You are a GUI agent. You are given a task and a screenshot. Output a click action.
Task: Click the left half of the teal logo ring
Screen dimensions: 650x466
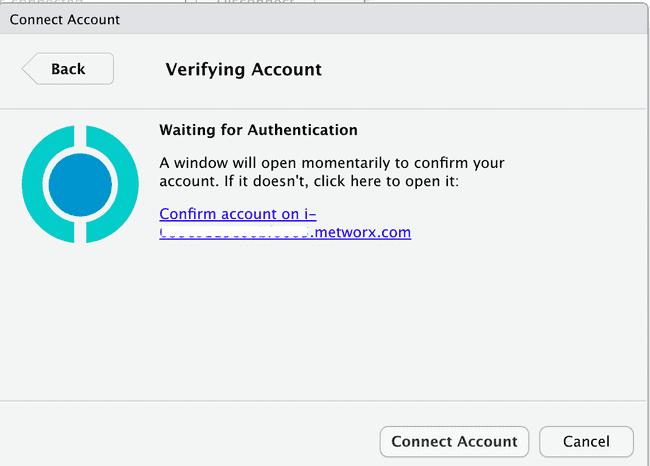48,184
